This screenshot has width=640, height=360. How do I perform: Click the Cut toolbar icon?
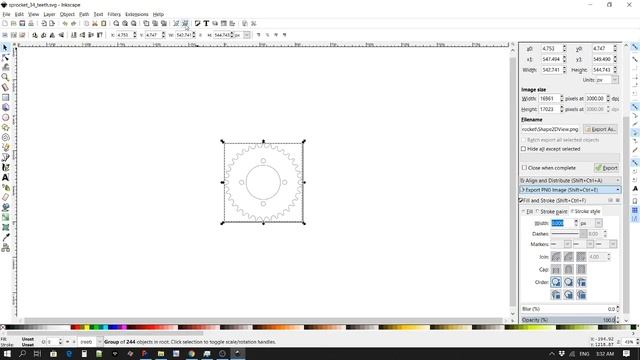(x=95, y=24)
